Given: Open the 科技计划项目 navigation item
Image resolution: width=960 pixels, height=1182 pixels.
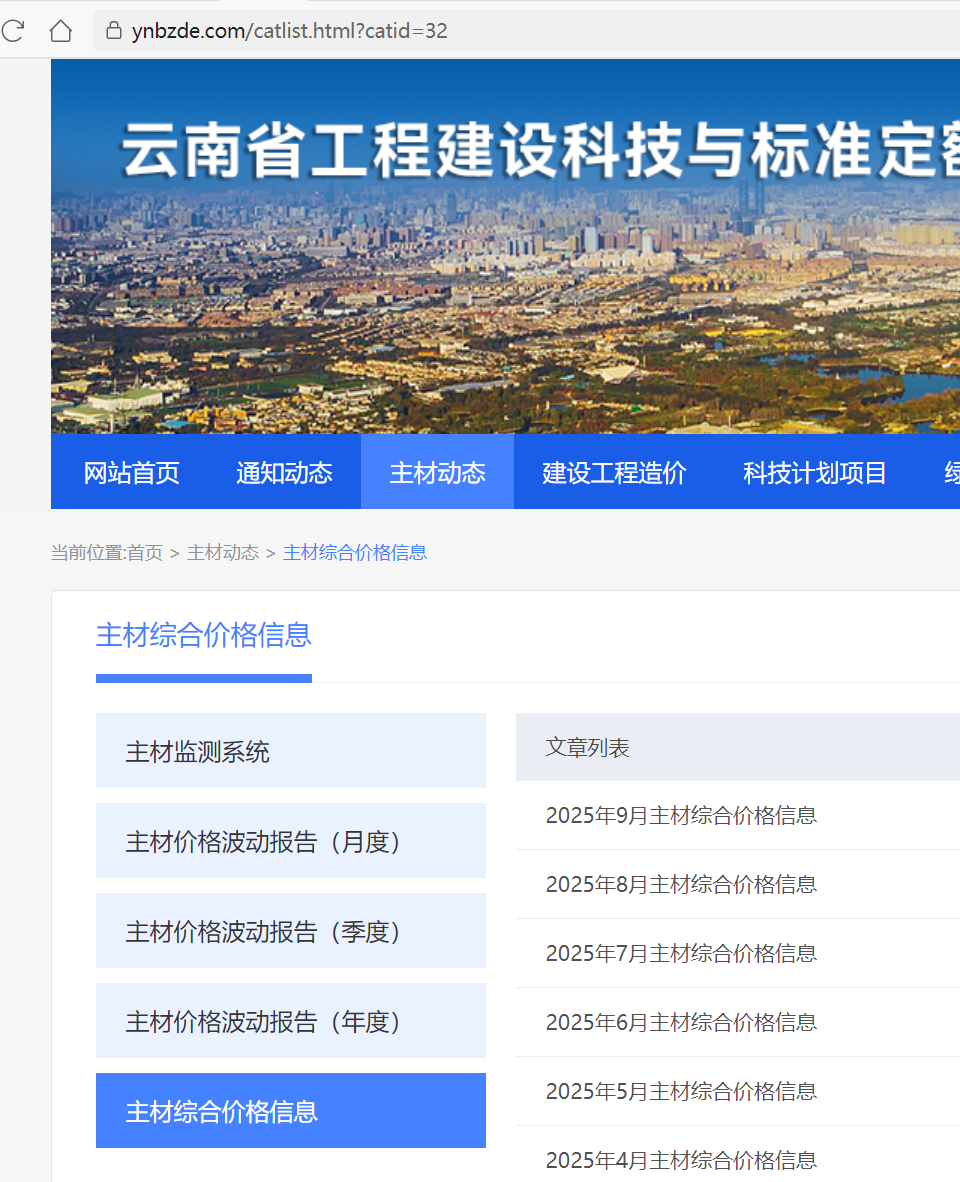Looking at the screenshot, I should [815, 473].
